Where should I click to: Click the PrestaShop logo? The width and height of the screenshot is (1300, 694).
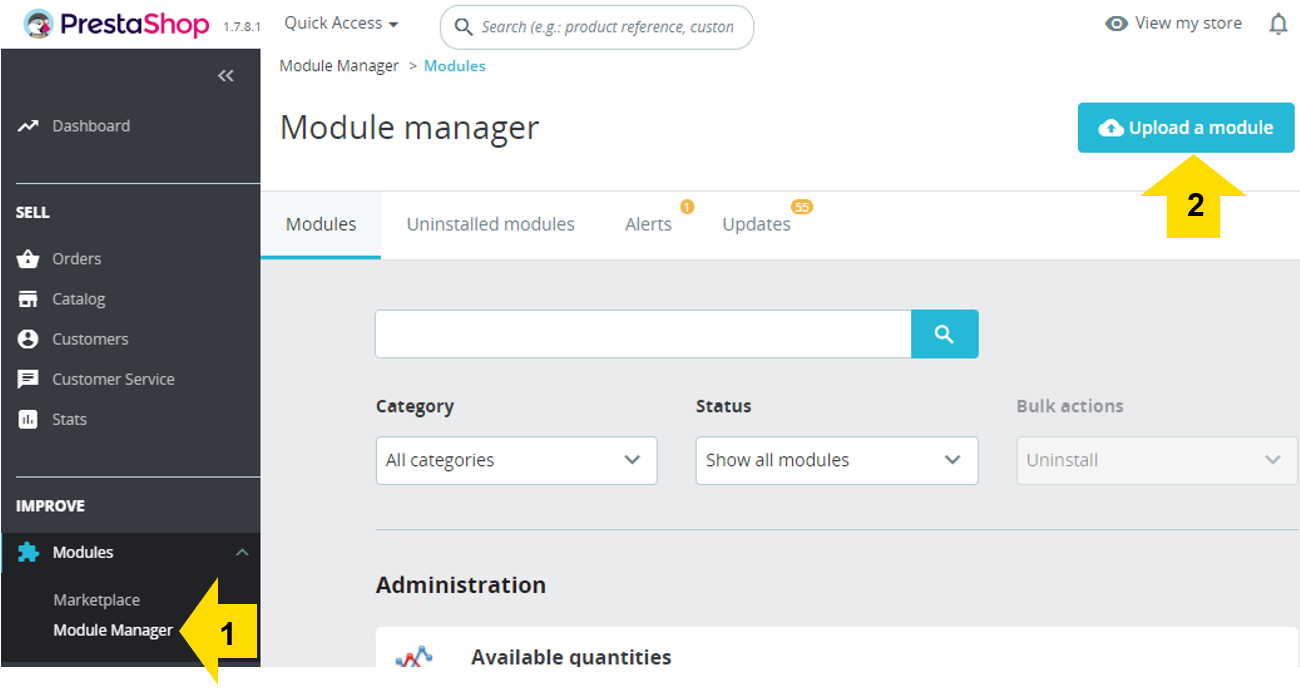click(116, 24)
